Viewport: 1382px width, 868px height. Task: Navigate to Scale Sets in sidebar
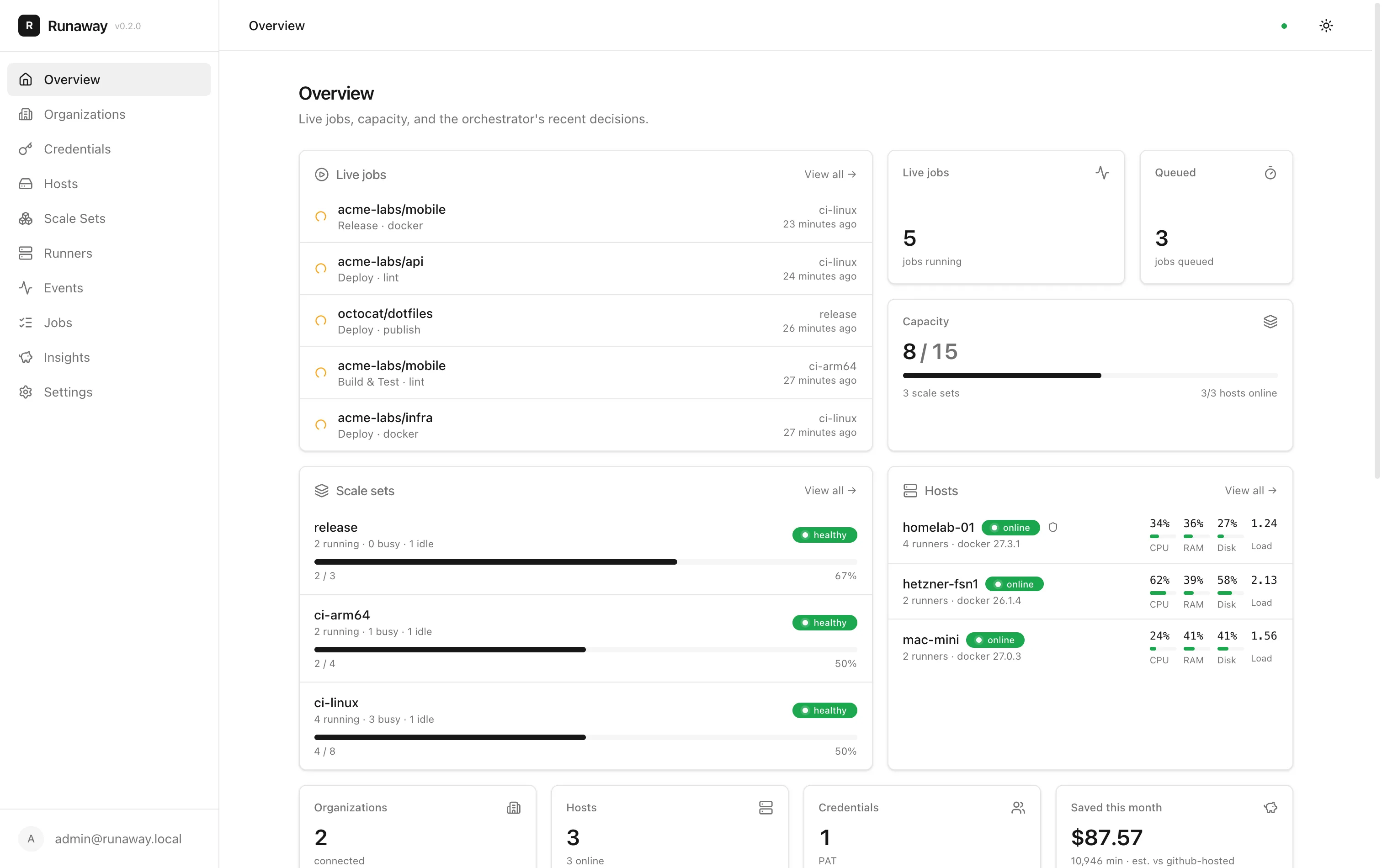(109, 218)
